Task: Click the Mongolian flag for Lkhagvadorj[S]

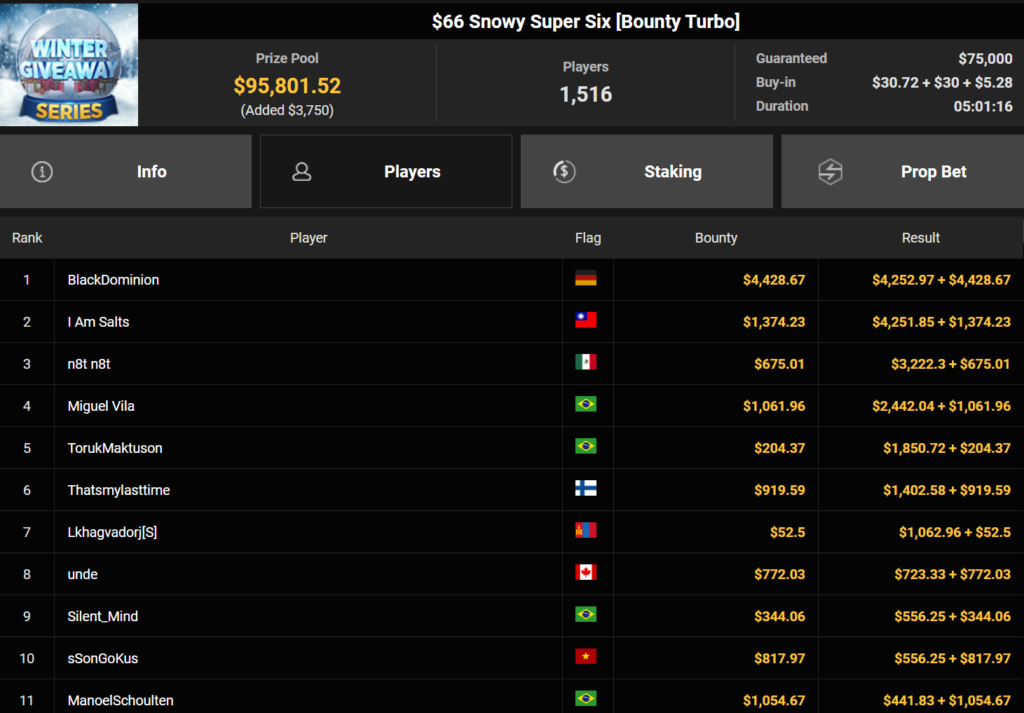Action: 586,532
